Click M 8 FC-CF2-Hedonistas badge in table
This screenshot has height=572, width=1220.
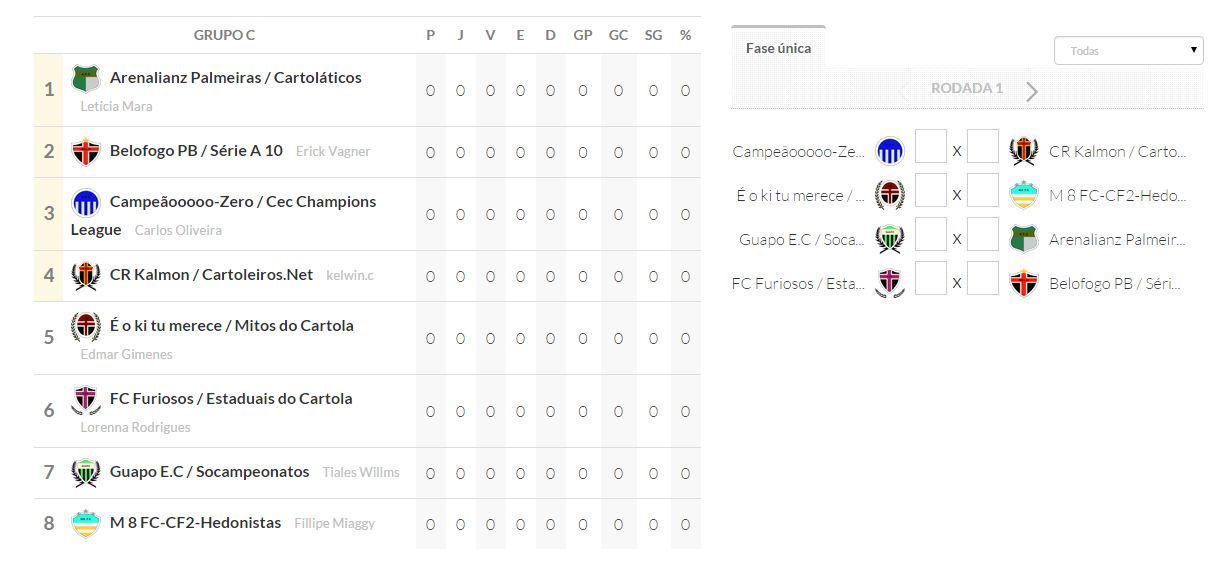click(x=86, y=523)
